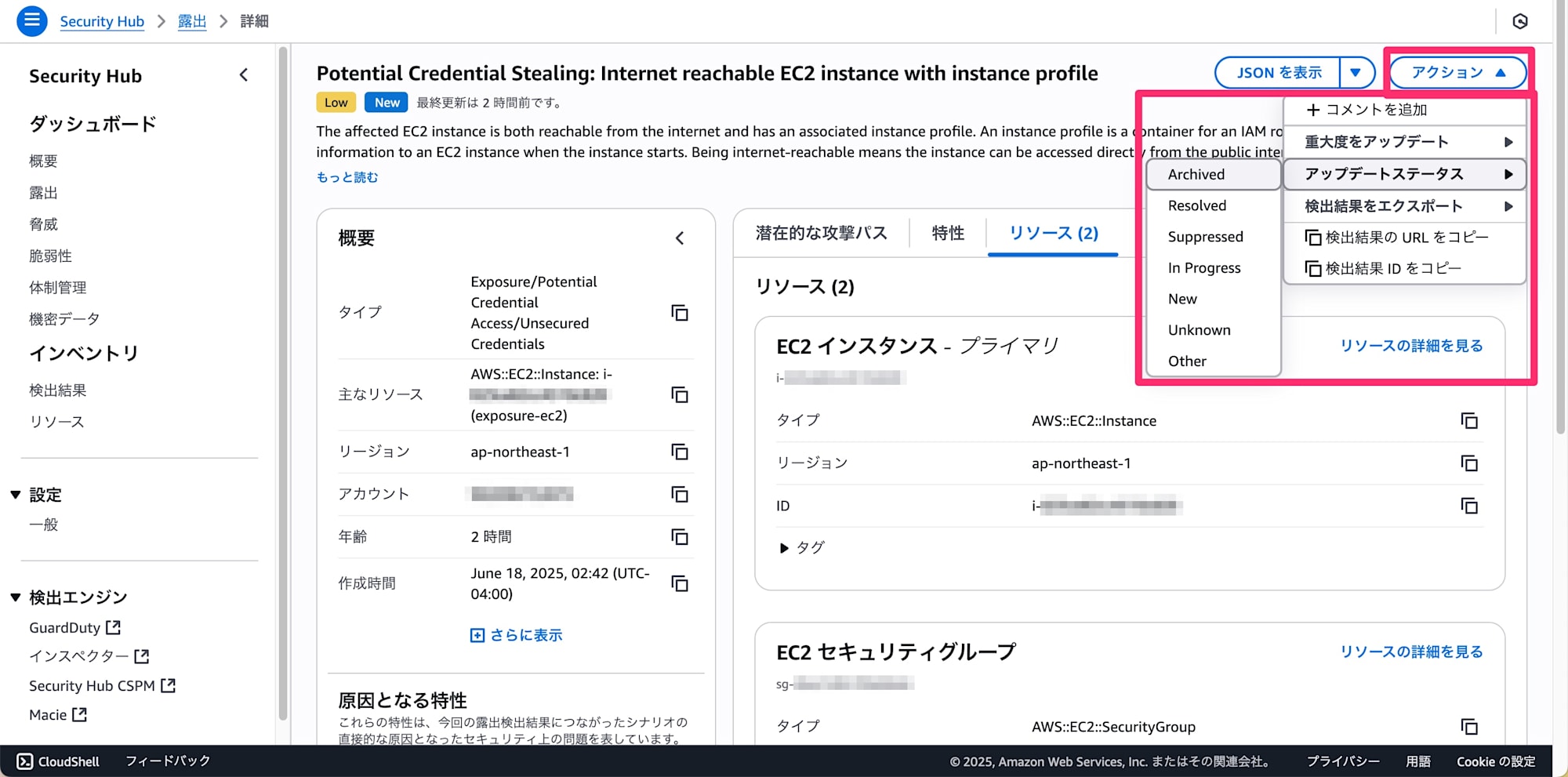Collapse the Security Hub sidebar

244,75
